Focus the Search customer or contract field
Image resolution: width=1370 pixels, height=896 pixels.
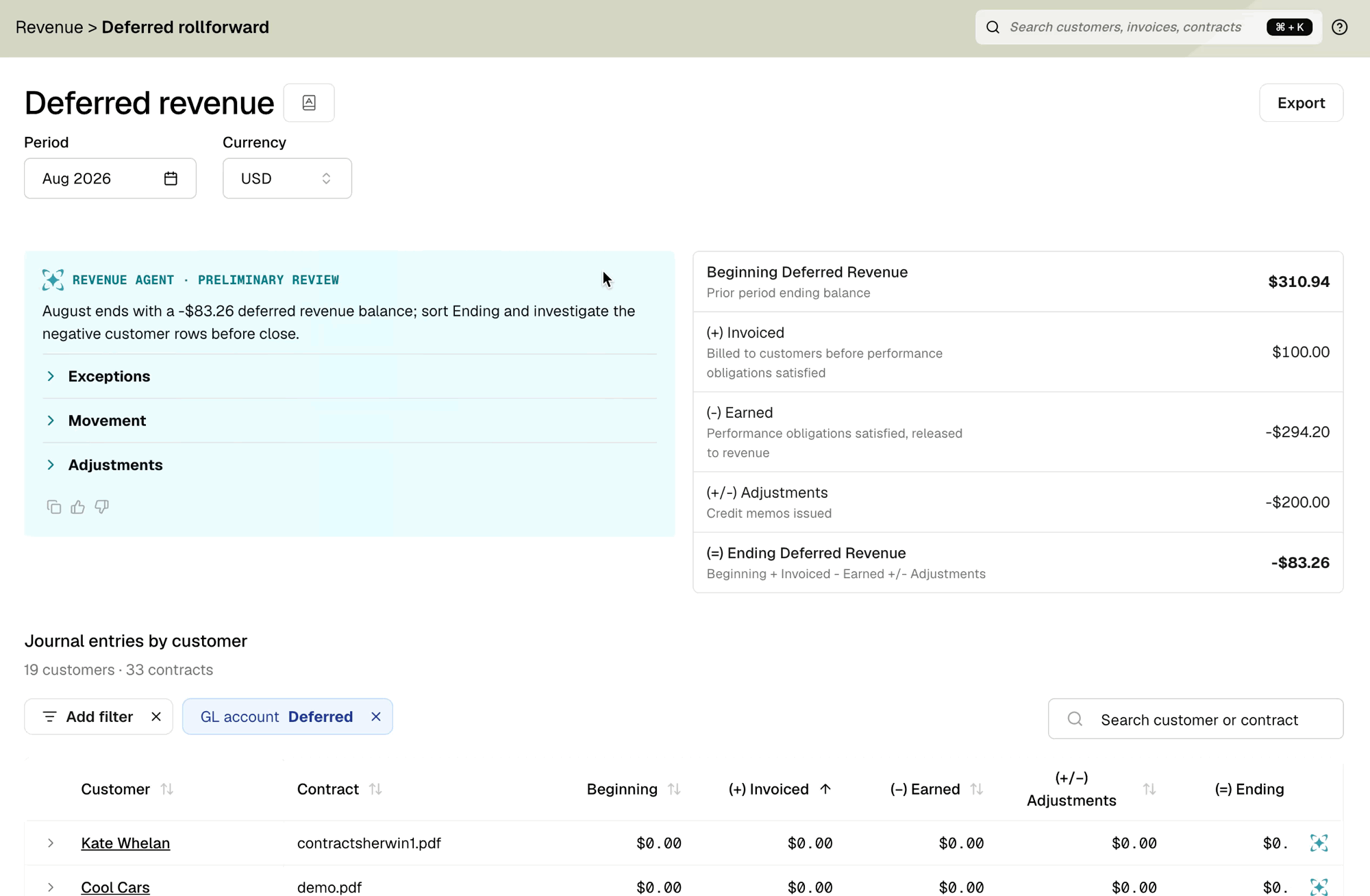pyautogui.click(x=1195, y=719)
